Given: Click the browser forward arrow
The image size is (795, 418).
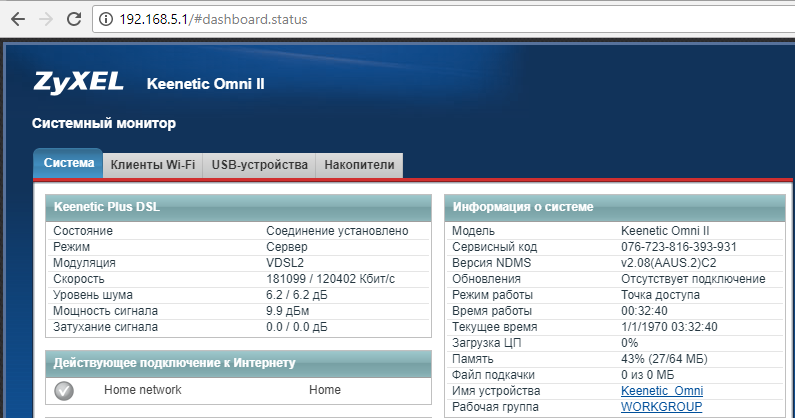Looking at the screenshot, I should (46, 19).
